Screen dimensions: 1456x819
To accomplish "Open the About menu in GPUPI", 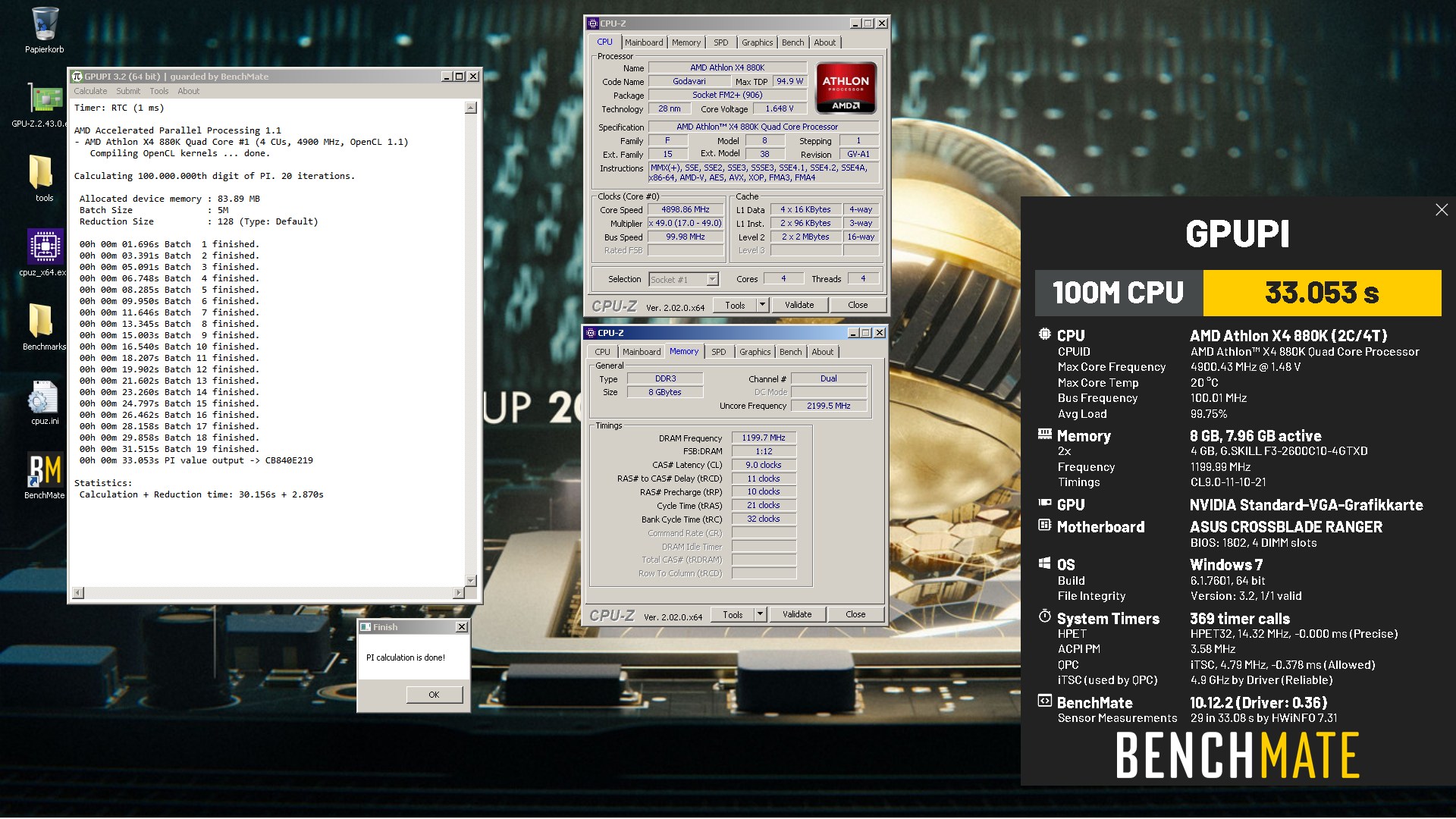I will pos(189,91).
